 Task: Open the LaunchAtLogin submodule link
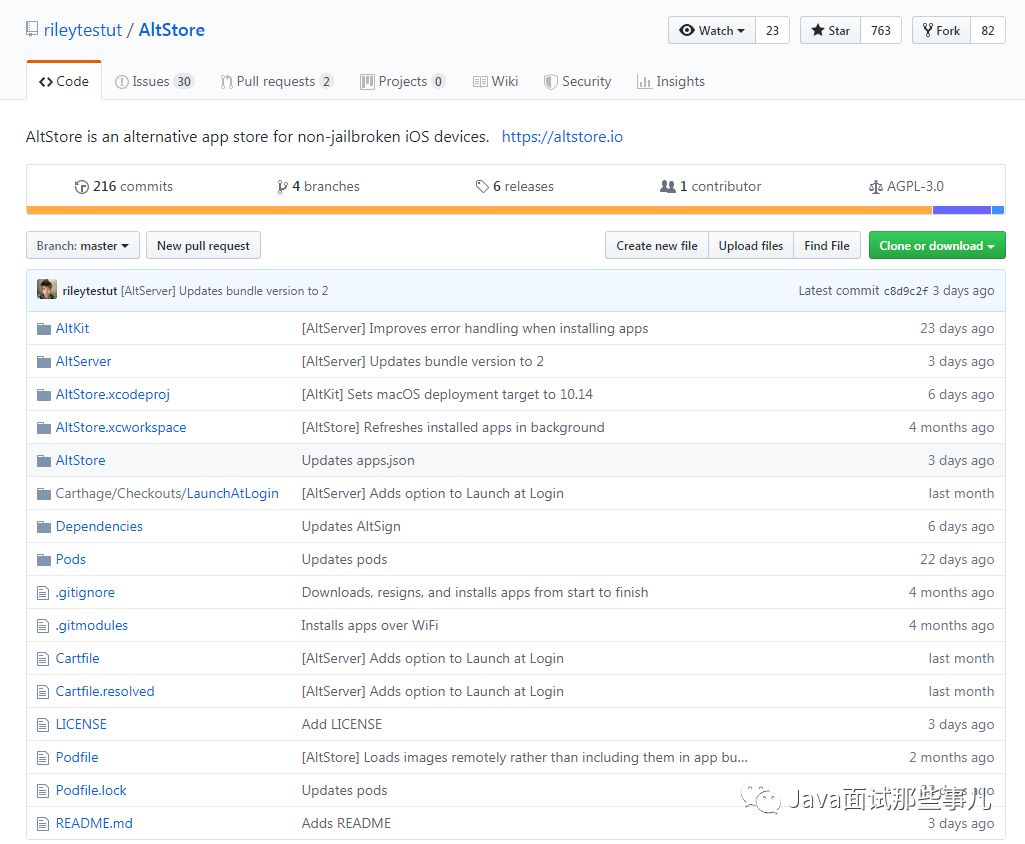(x=233, y=494)
